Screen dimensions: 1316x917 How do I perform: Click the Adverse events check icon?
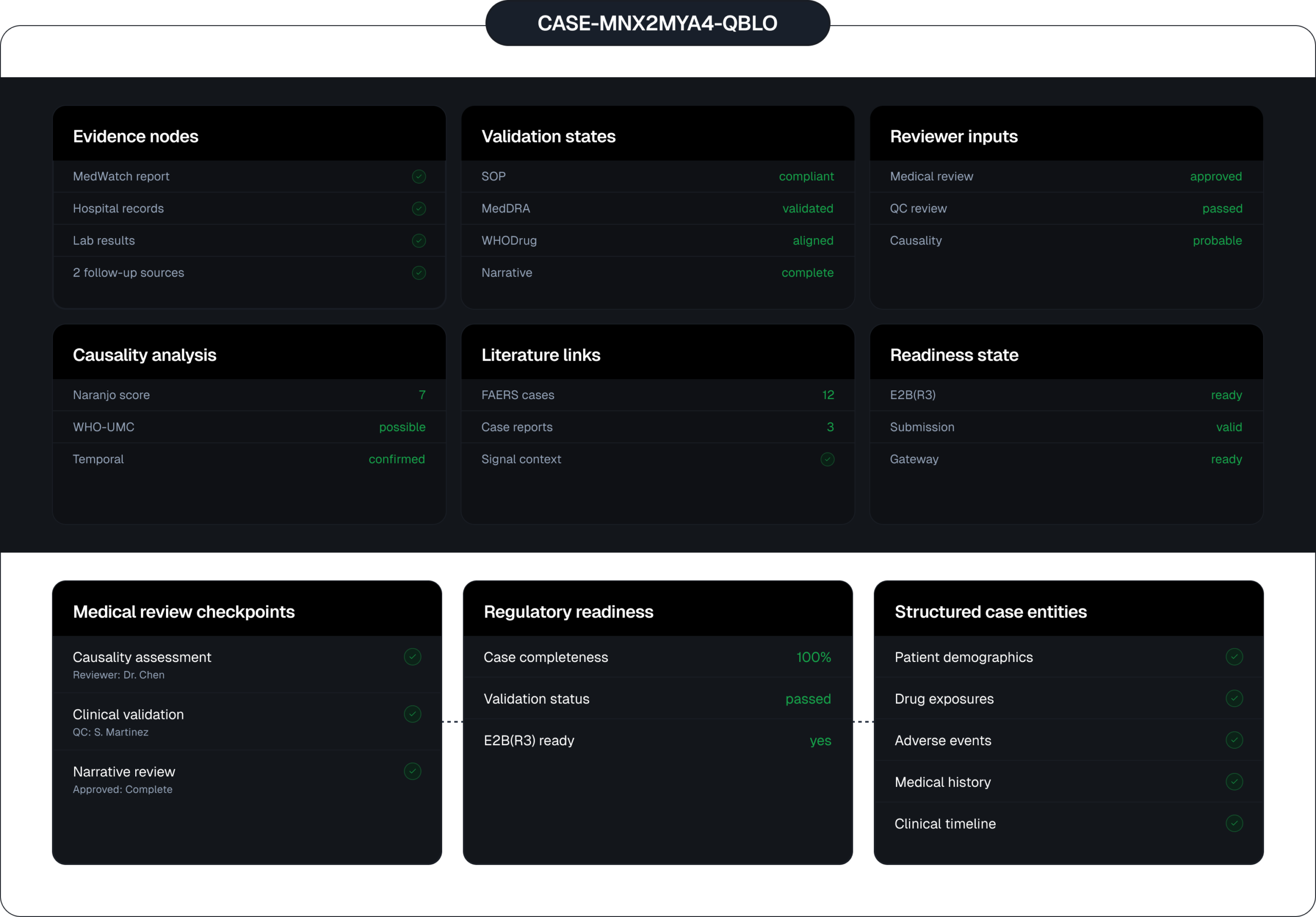tap(1235, 741)
